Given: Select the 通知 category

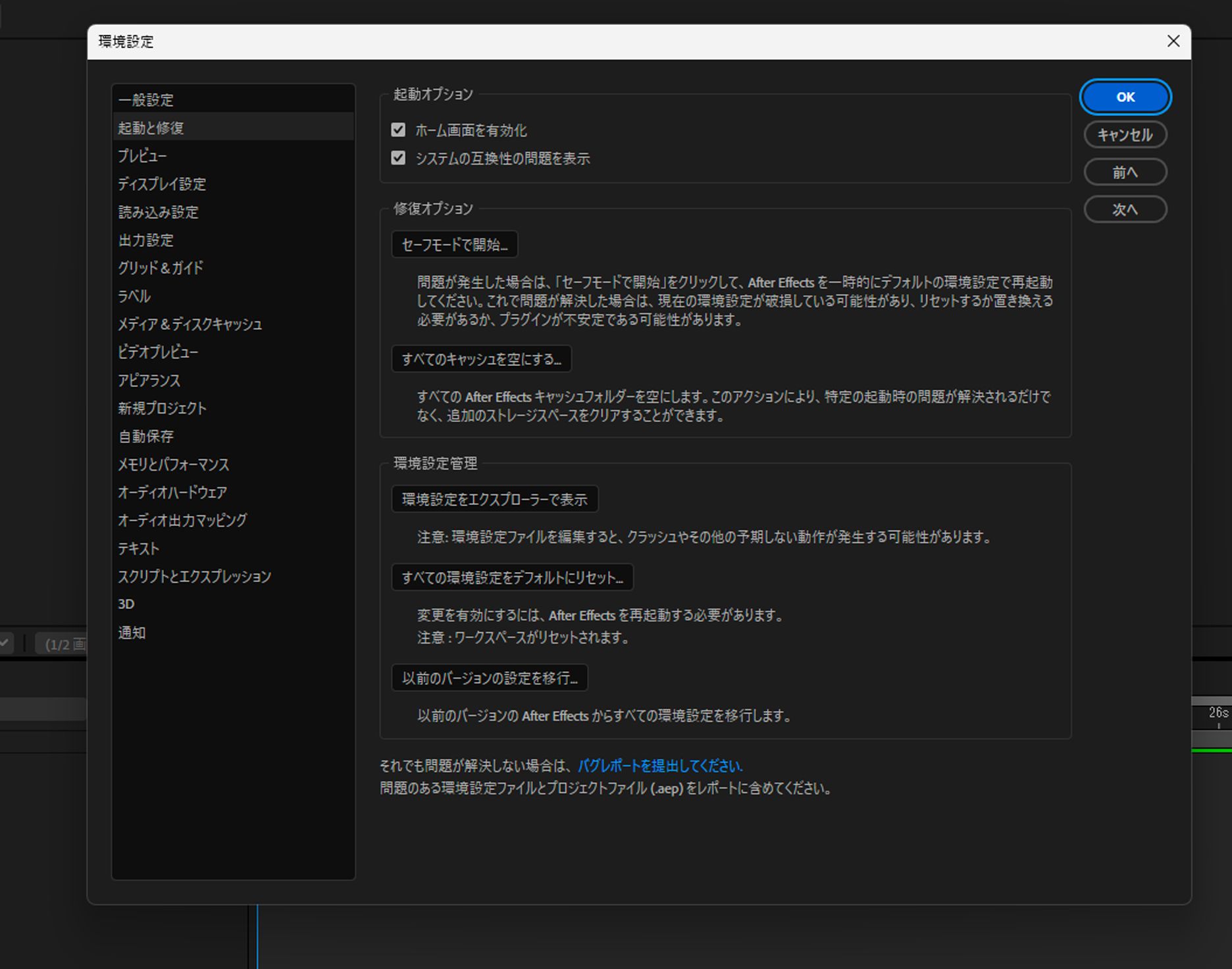Looking at the screenshot, I should 131,632.
